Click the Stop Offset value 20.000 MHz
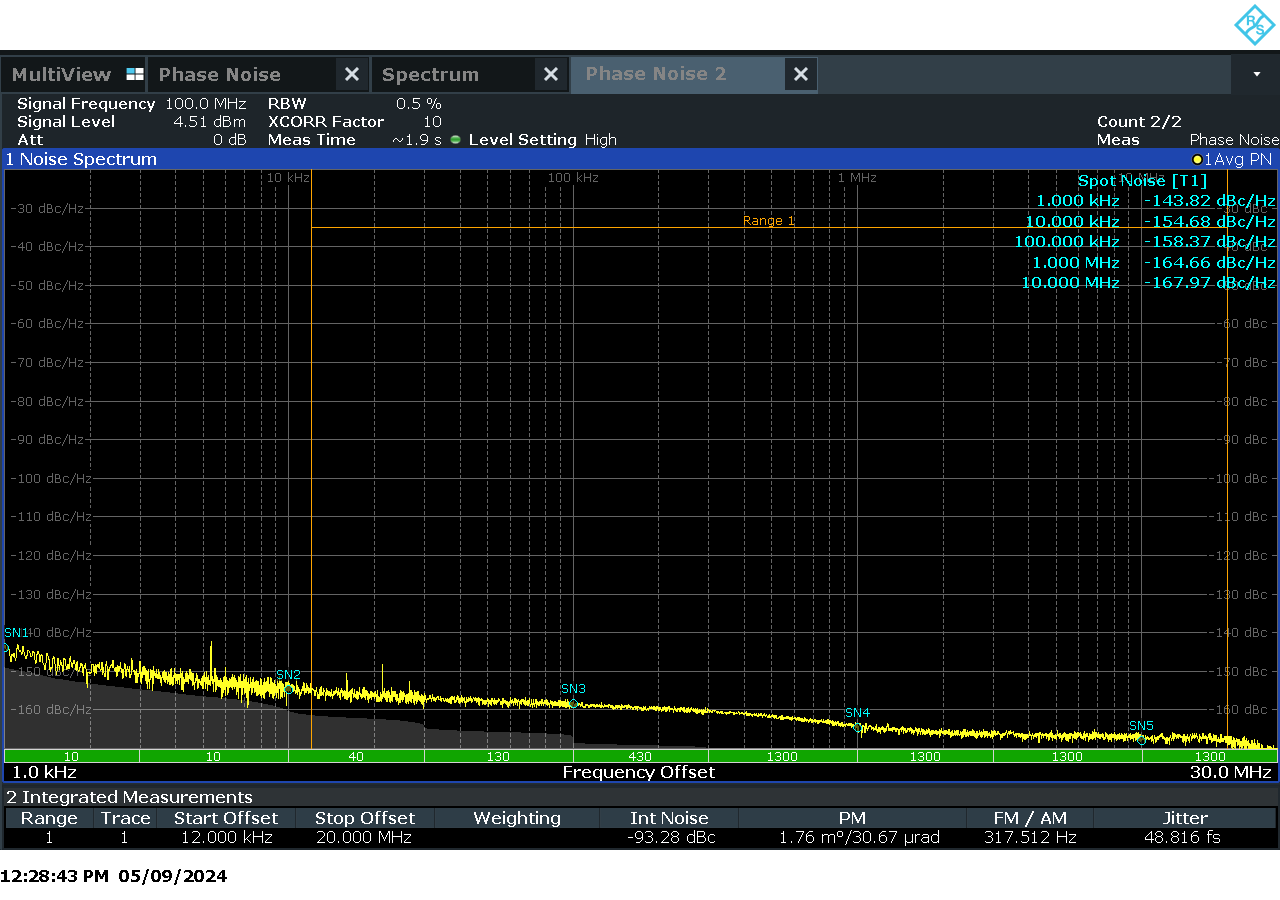 click(x=366, y=837)
